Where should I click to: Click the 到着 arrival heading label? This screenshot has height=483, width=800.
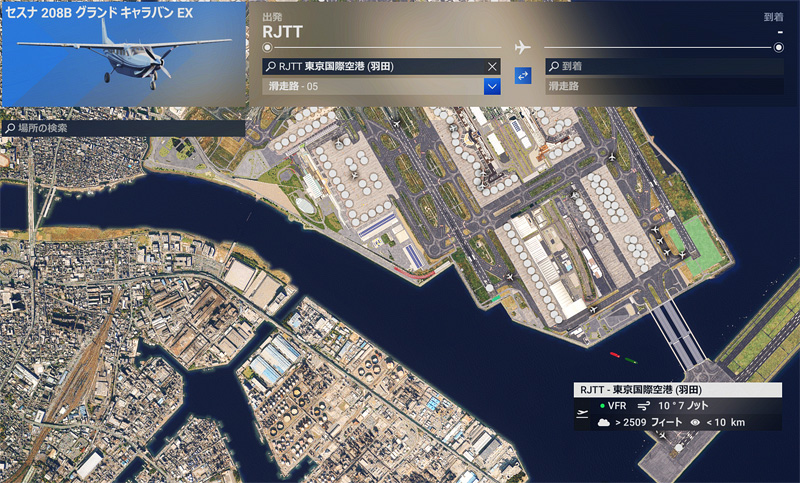(773, 17)
